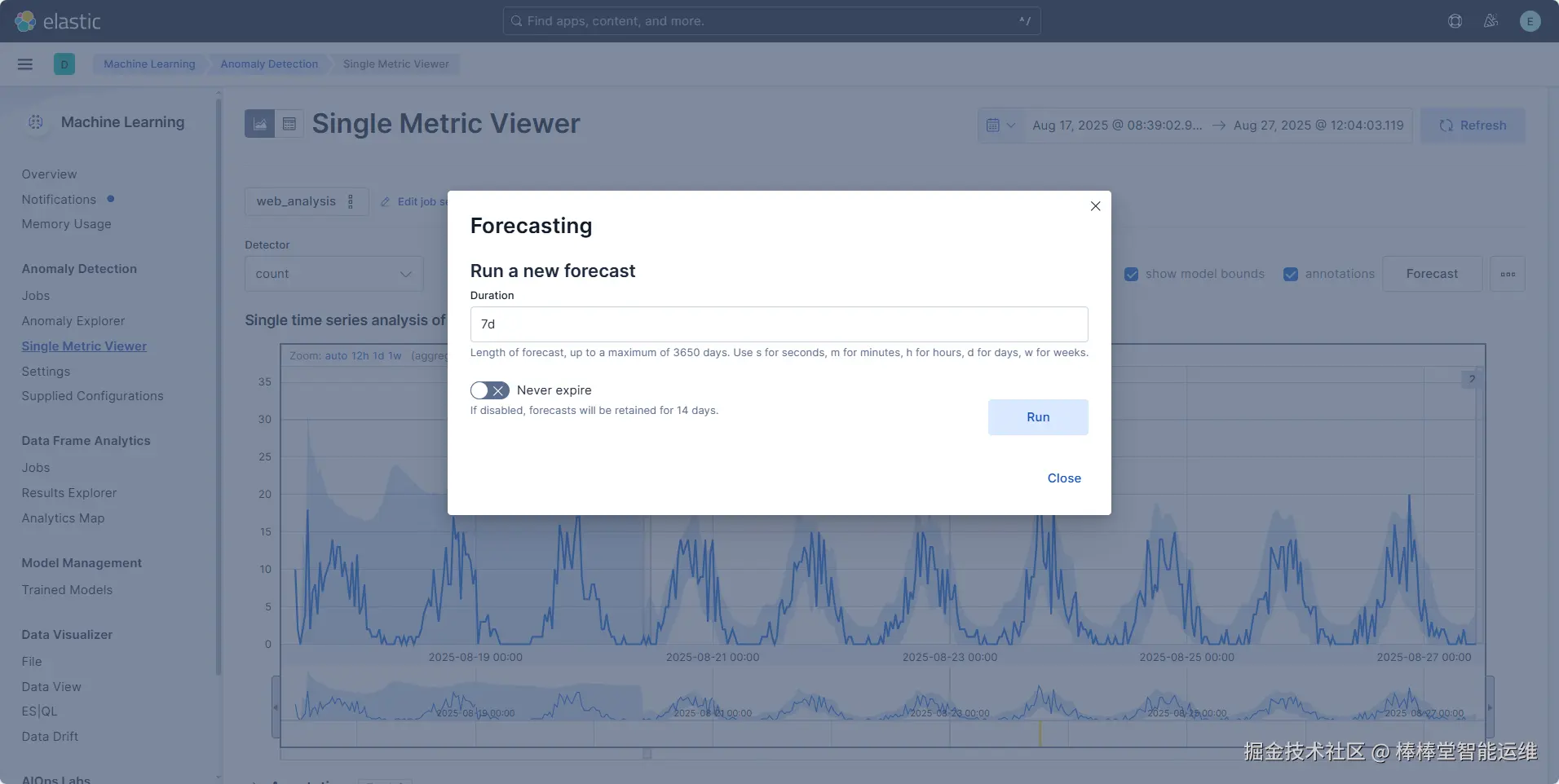Open Machine Learning breadcrumb
This screenshot has width=1559, height=784.
tap(149, 64)
